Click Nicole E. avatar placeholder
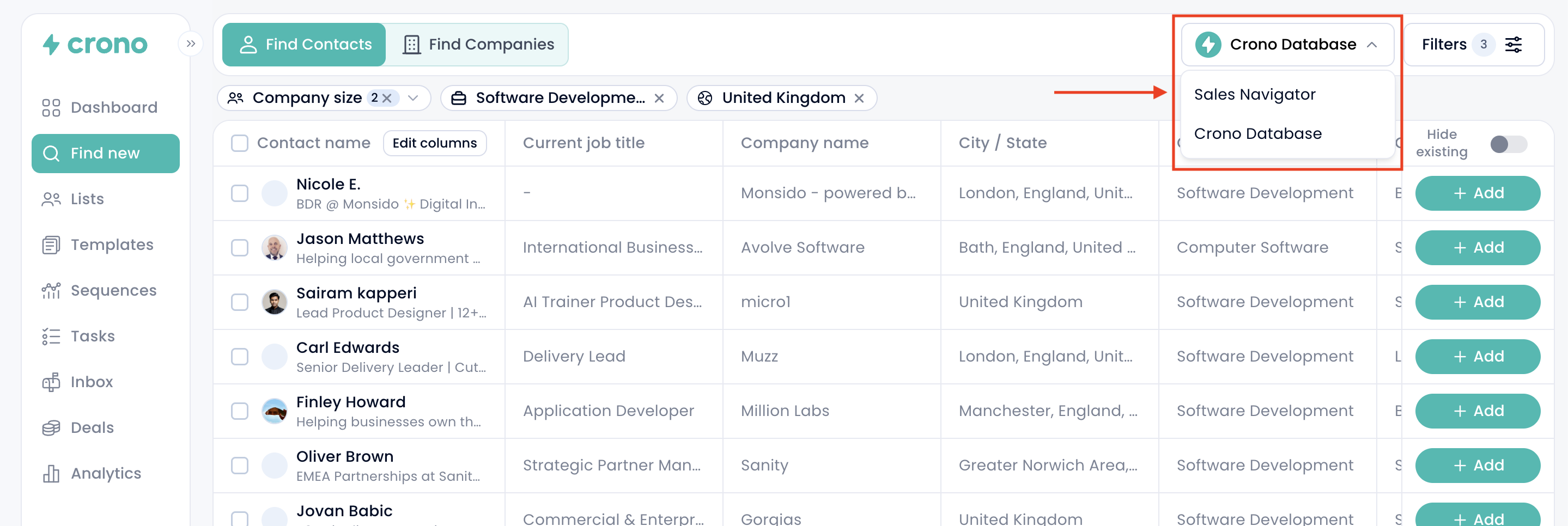The height and width of the screenshot is (526, 1568). [x=275, y=193]
